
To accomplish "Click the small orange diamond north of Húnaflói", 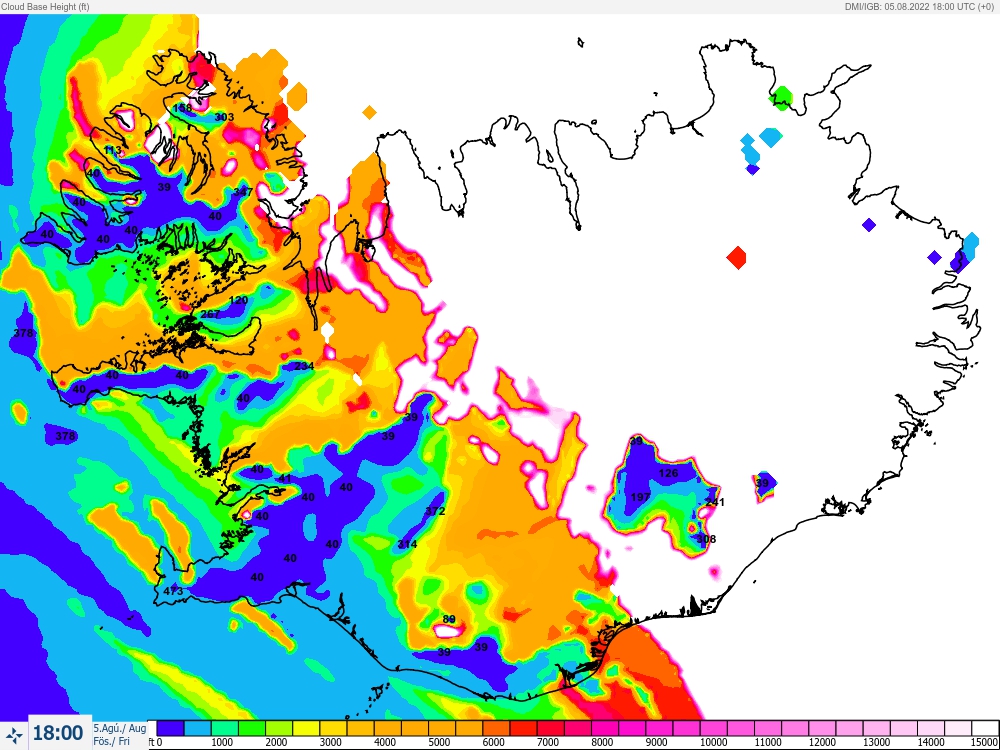I will [x=369, y=113].
